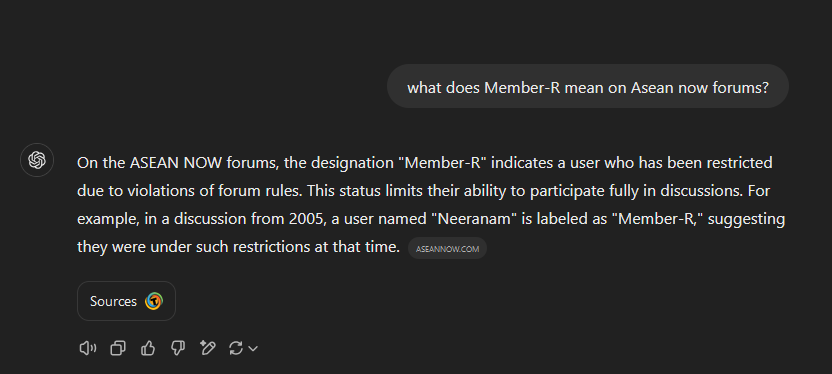Expand the chevron beside the regenerate icon
Image resolution: width=832 pixels, height=374 pixels.
pos(253,349)
